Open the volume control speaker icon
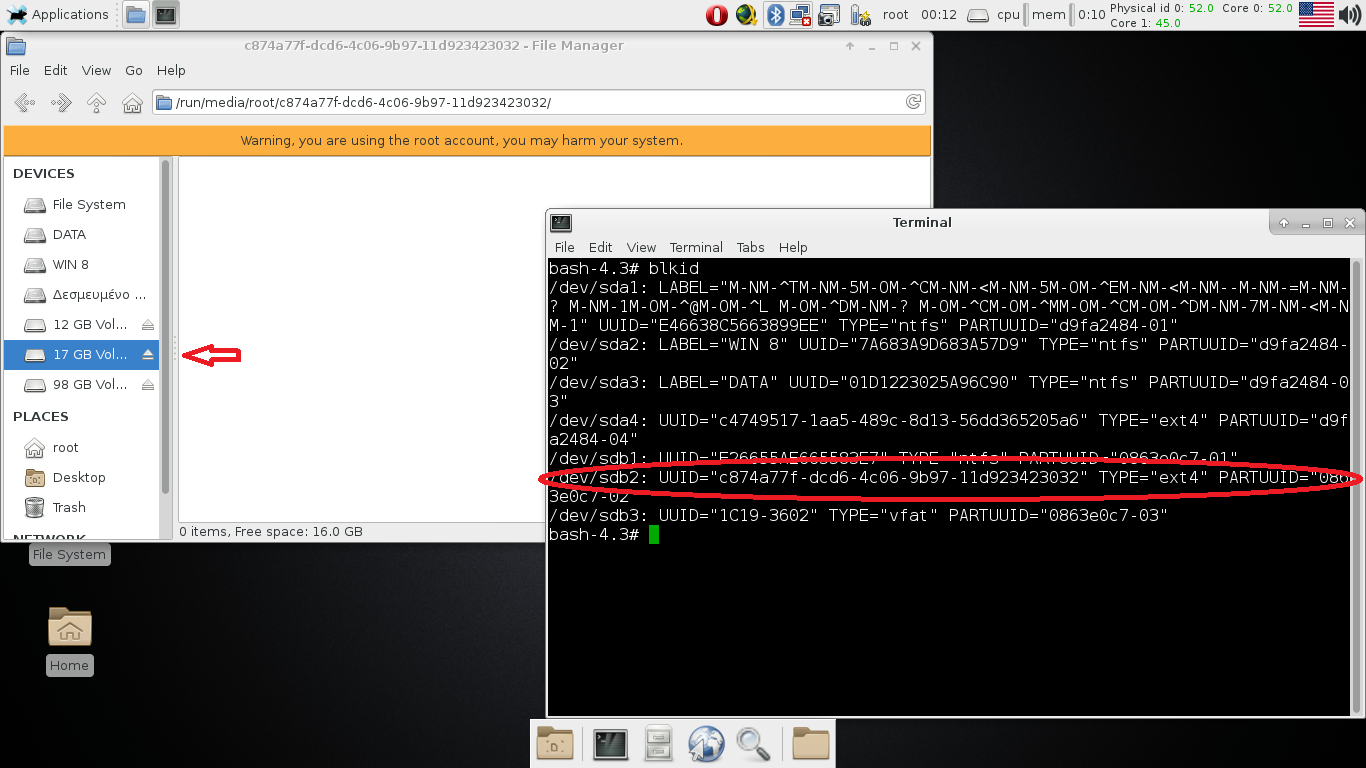The width and height of the screenshot is (1366, 768). point(1350,14)
